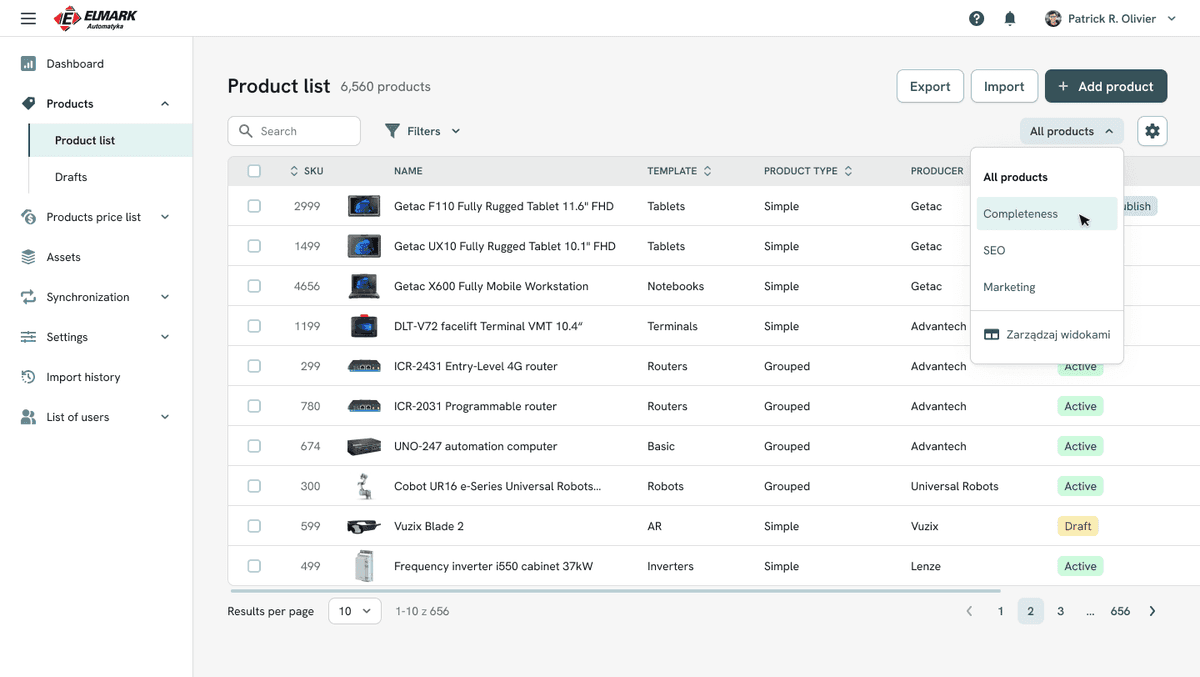1200x677 pixels.
Task: Open the hamburger menu icon
Action: click(28, 19)
